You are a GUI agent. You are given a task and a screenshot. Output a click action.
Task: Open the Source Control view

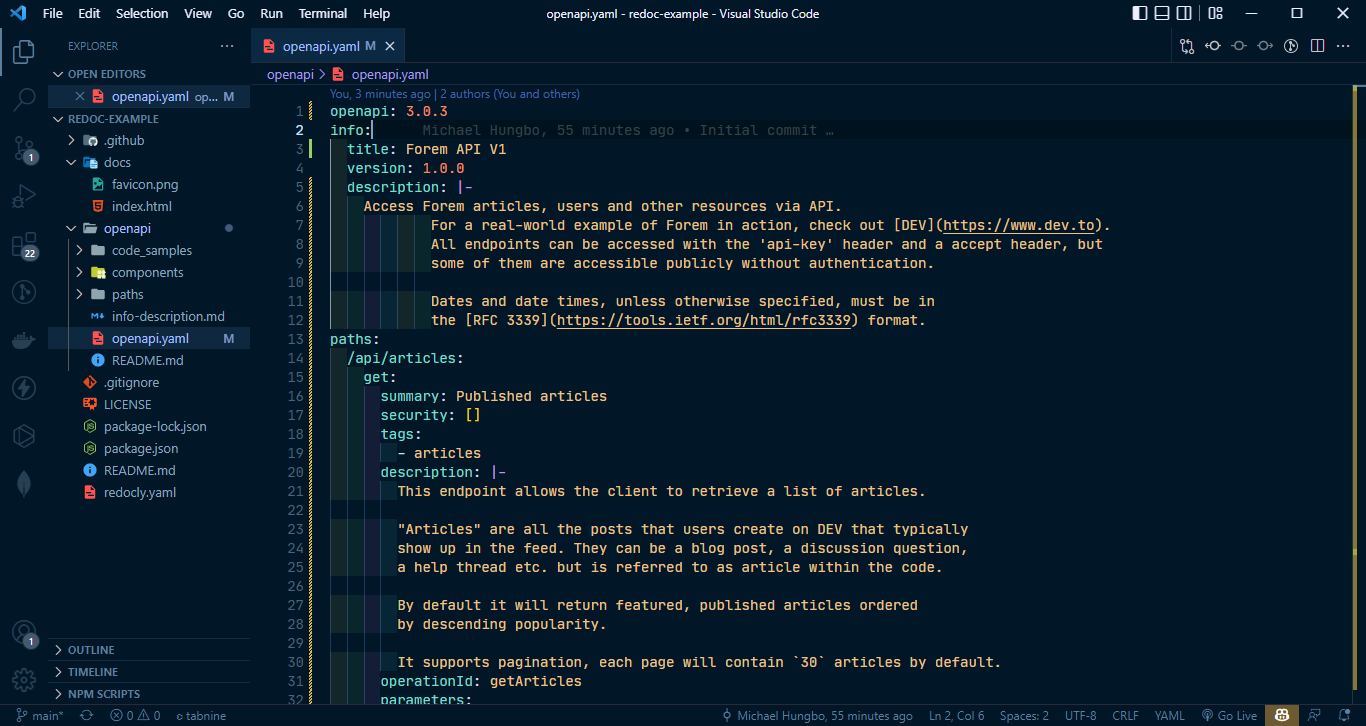click(x=24, y=148)
